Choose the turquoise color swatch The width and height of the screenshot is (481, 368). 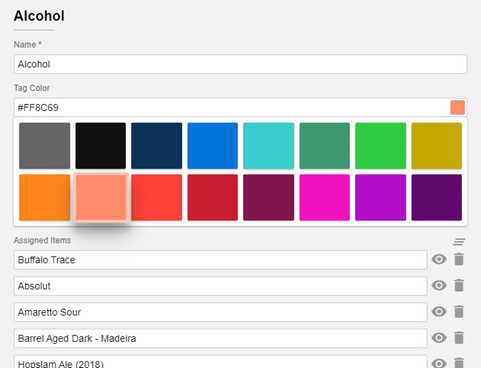click(x=269, y=146)
